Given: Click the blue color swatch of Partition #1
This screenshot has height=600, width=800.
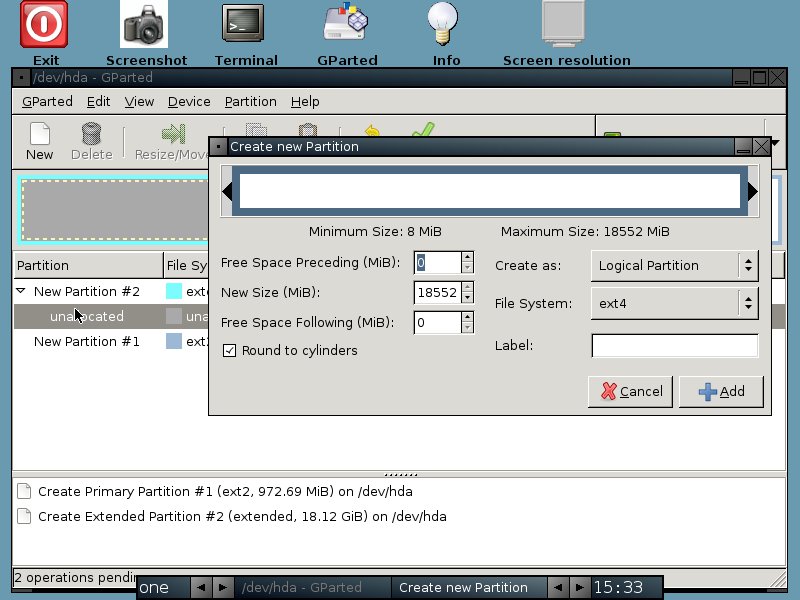Looking at the screenshot, I should point(174,341).
